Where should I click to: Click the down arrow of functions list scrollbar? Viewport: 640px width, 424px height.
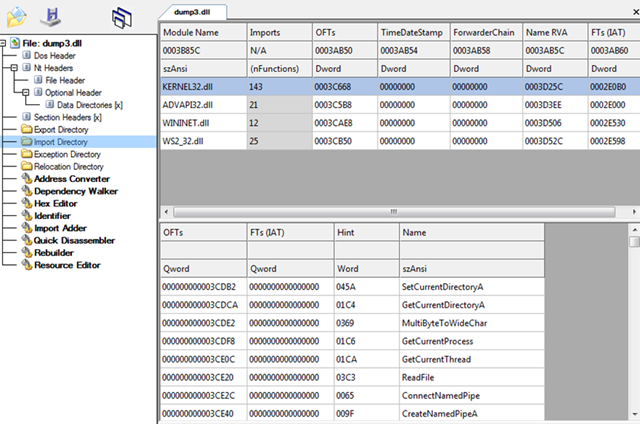(x=634, y=414)
